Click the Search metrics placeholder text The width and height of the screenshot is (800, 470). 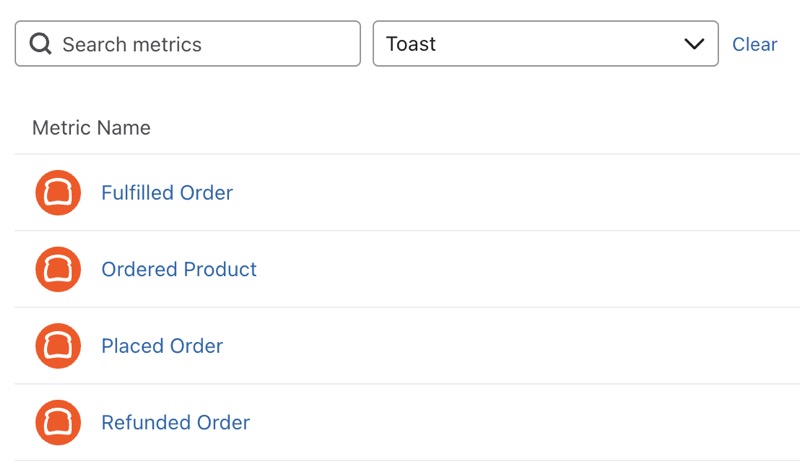(132, 44)
